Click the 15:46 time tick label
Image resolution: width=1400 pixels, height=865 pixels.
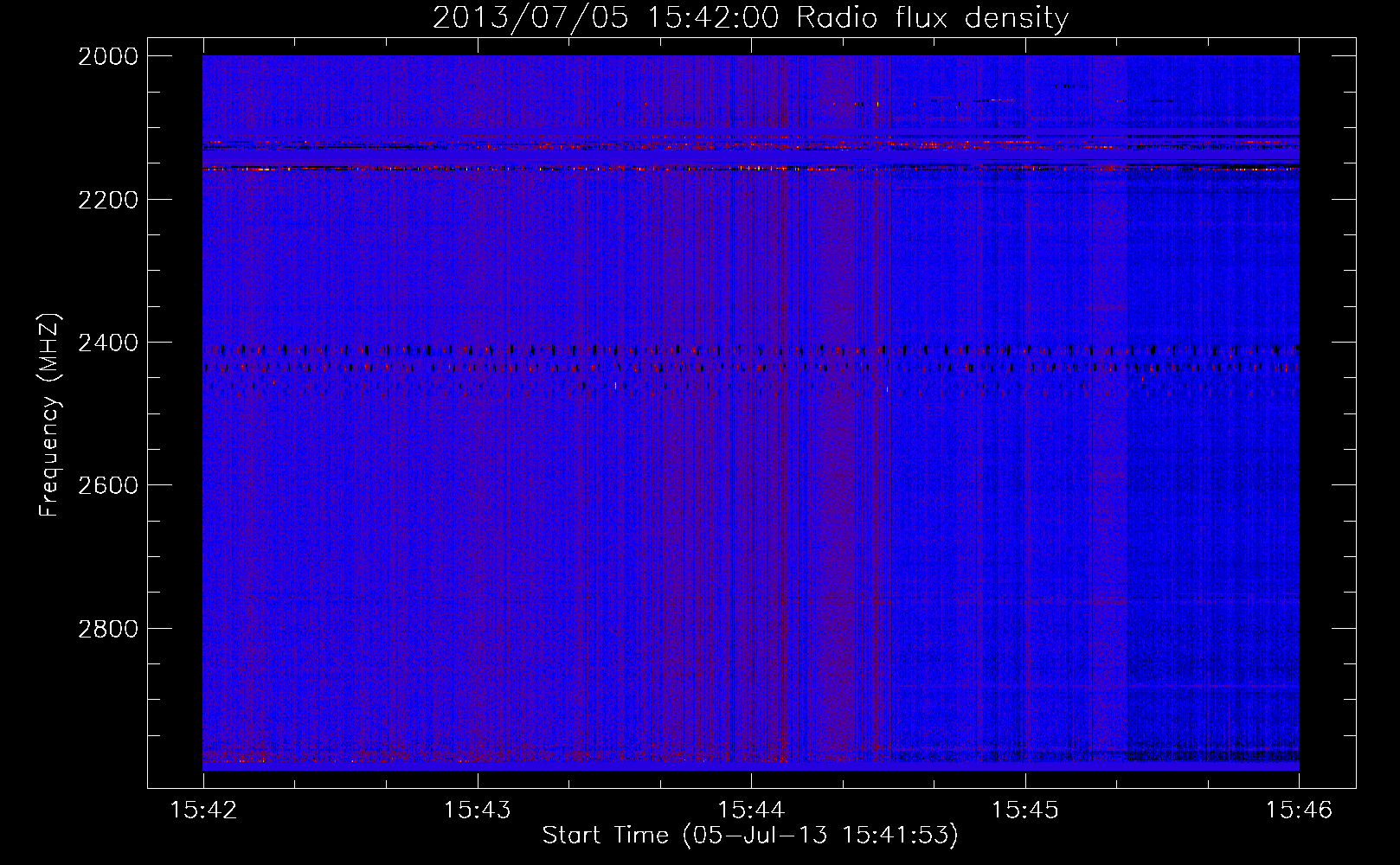[1299, 810]
